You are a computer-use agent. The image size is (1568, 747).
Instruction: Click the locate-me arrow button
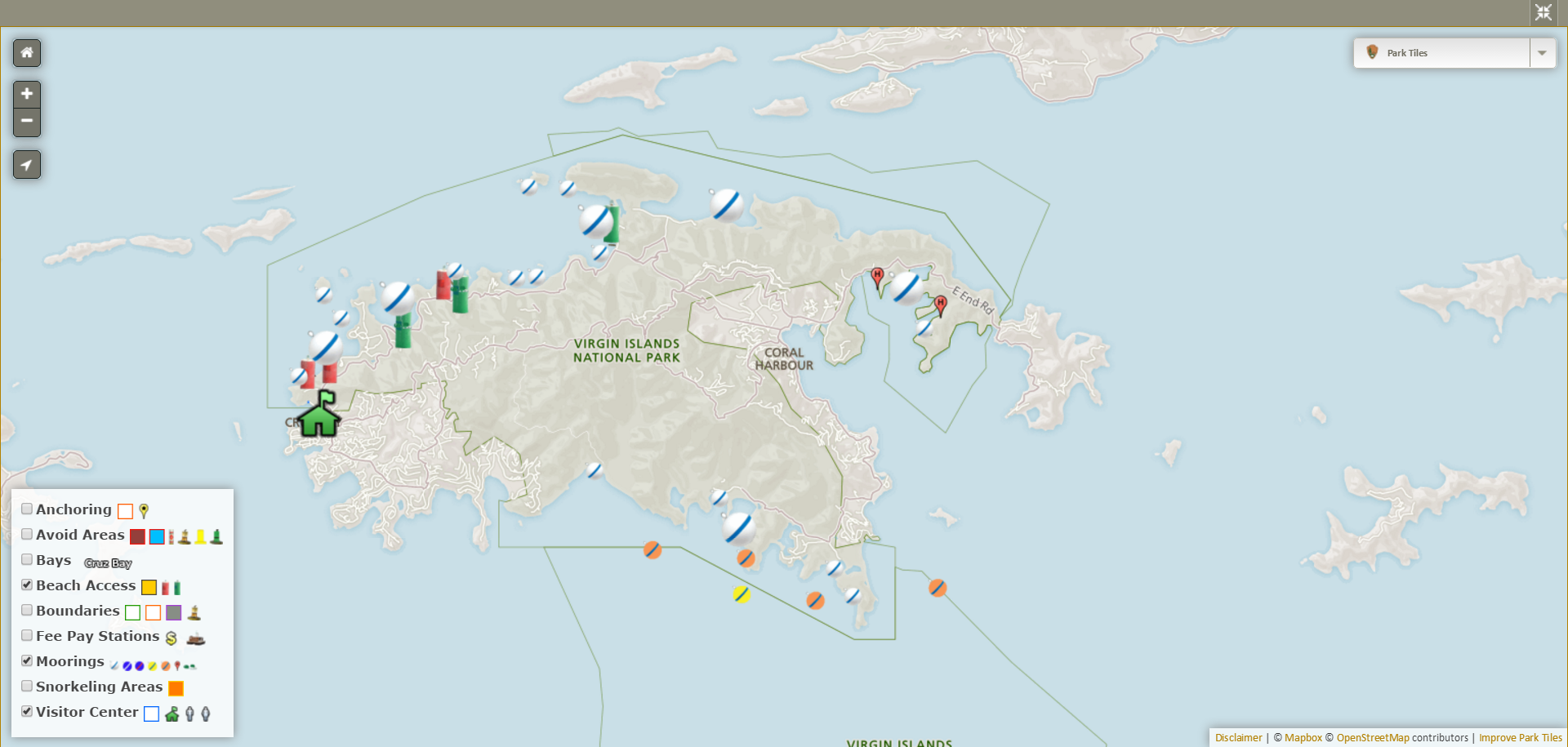(x=27, y=165)
